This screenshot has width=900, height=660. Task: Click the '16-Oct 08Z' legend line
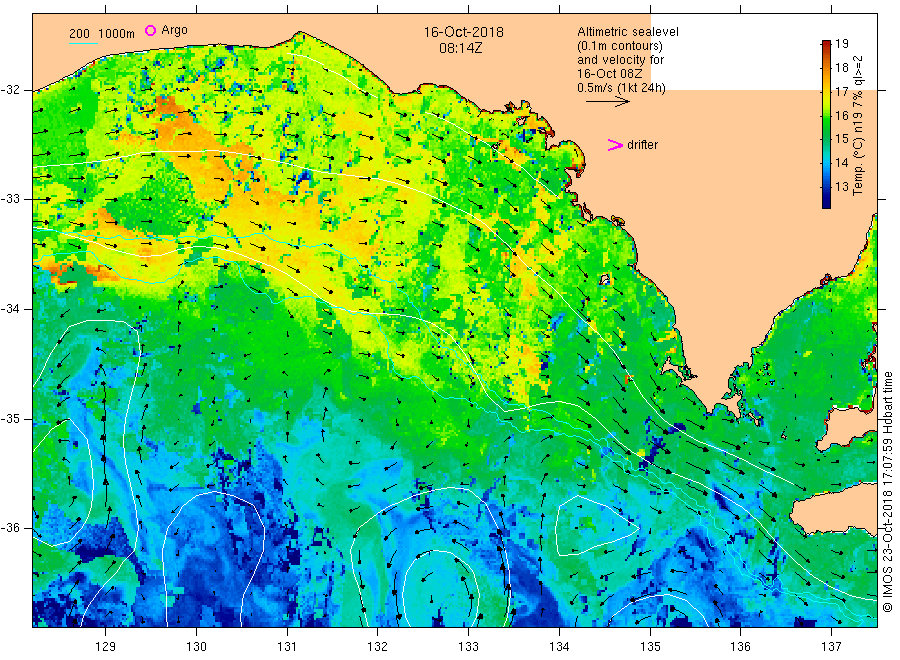click(610, 74)
